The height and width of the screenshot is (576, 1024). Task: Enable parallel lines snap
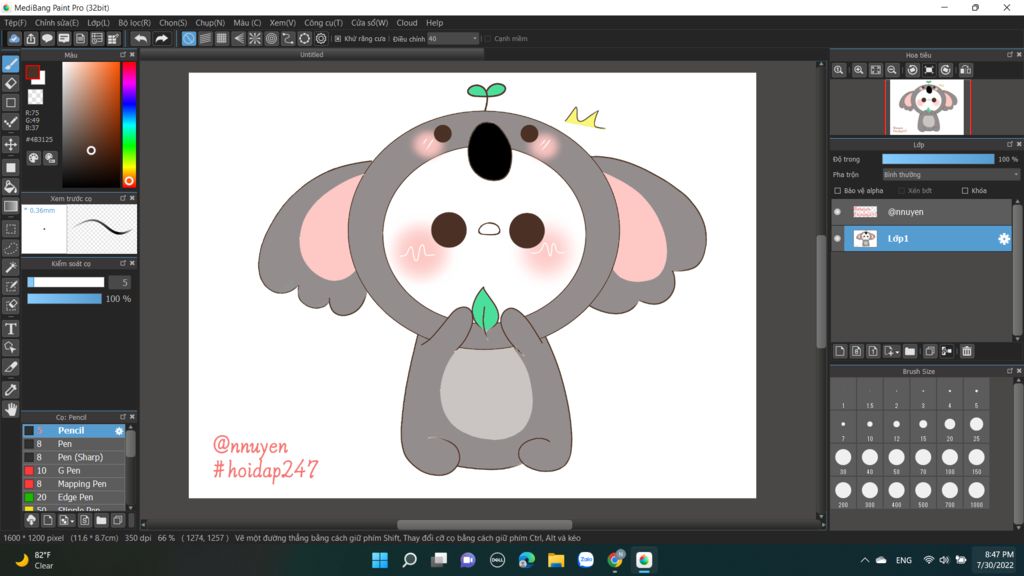tap(205, 39)
